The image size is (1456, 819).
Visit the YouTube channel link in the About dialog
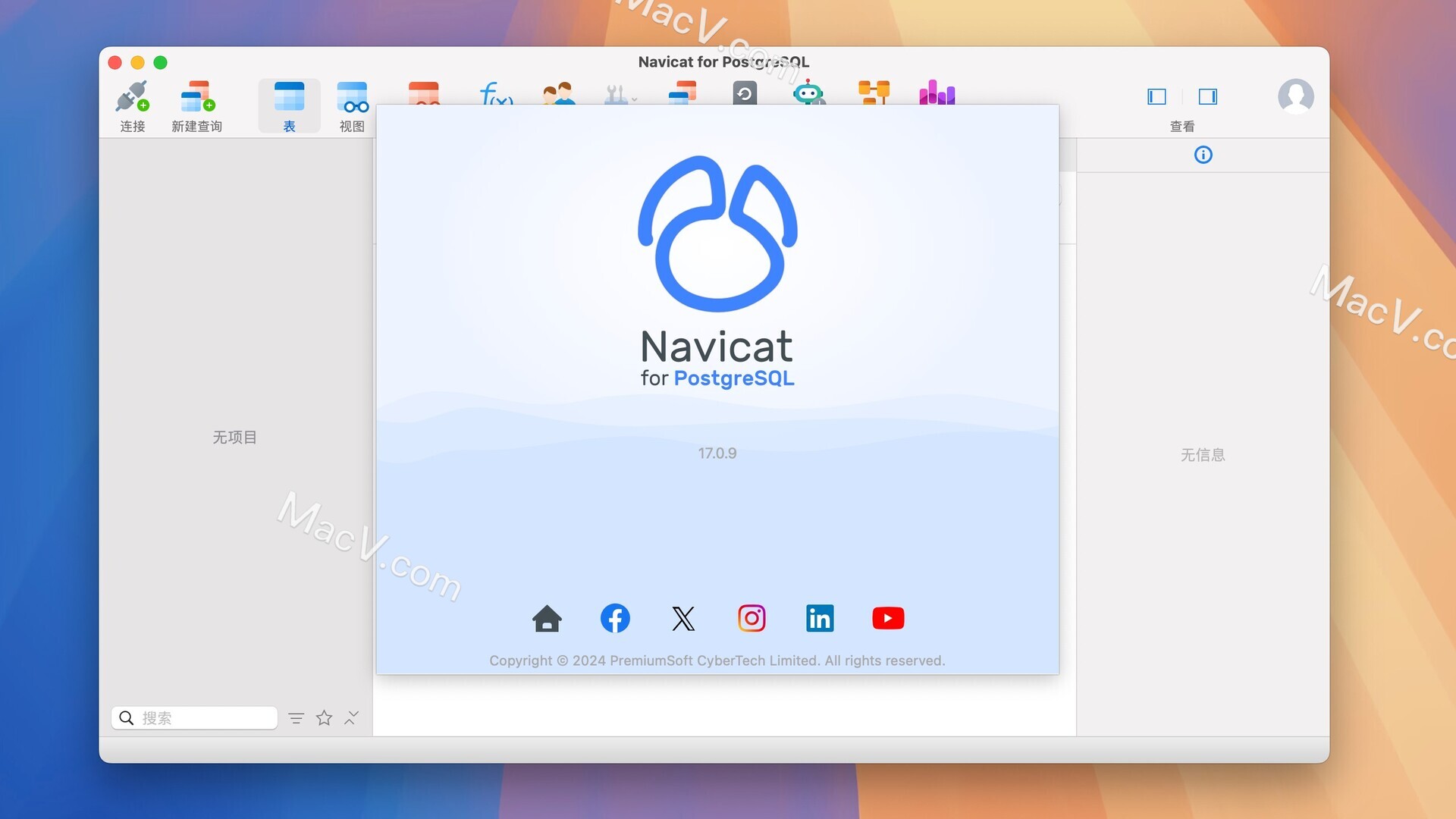[887, 618]
